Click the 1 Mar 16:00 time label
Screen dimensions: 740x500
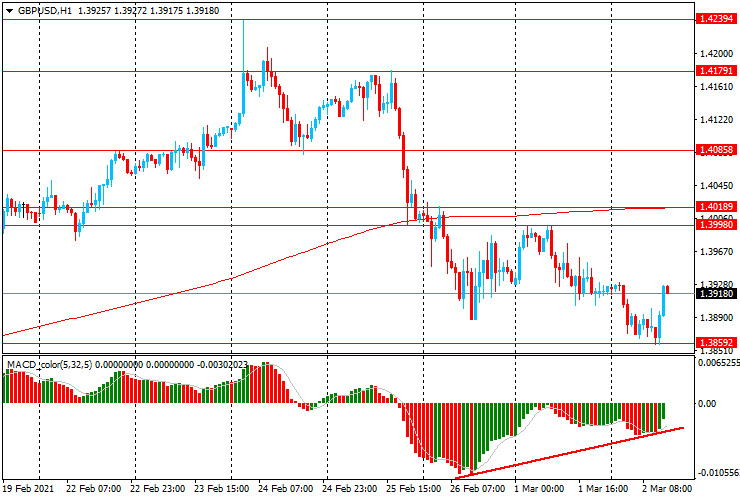click(x=603, y=488)
